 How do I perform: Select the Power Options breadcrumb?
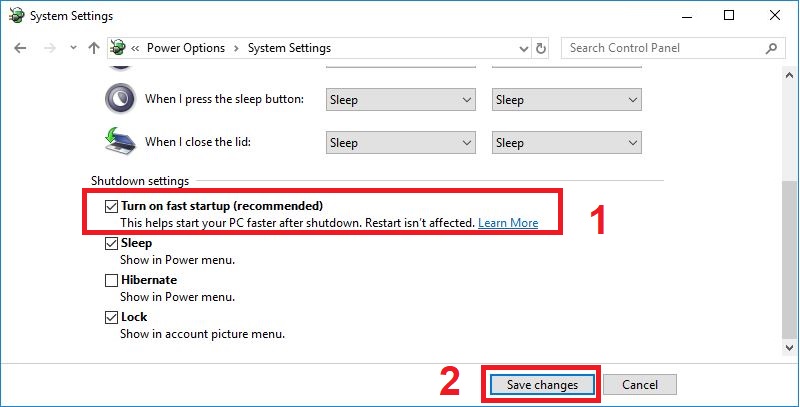click(x=186, y=48)
